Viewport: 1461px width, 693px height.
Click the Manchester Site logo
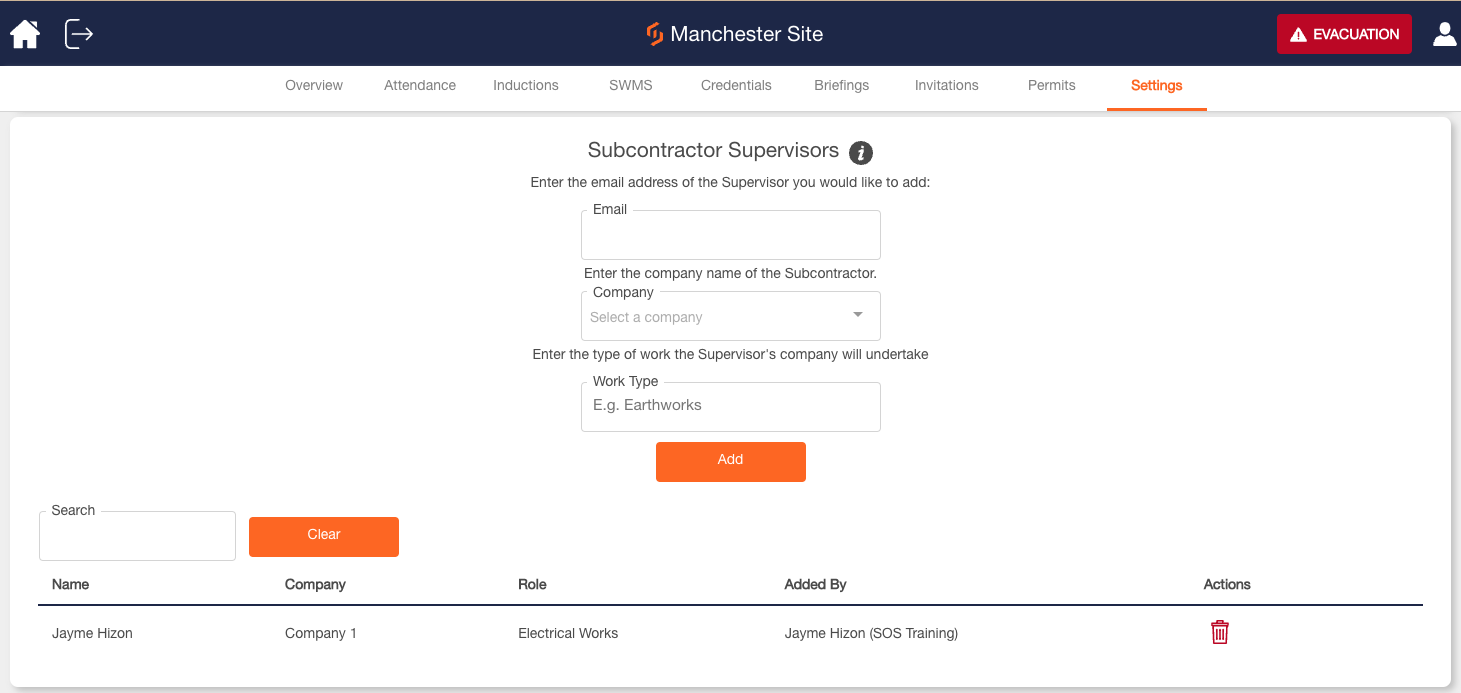655,34
